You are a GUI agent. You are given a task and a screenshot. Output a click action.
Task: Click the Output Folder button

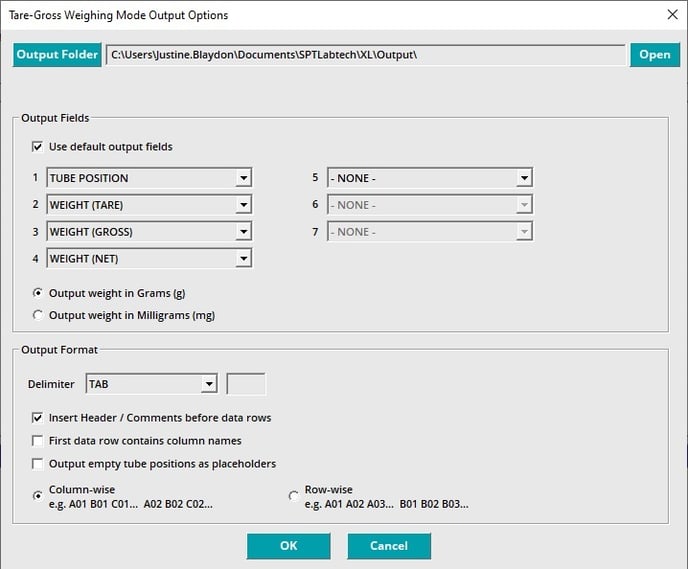click(57, 55)
